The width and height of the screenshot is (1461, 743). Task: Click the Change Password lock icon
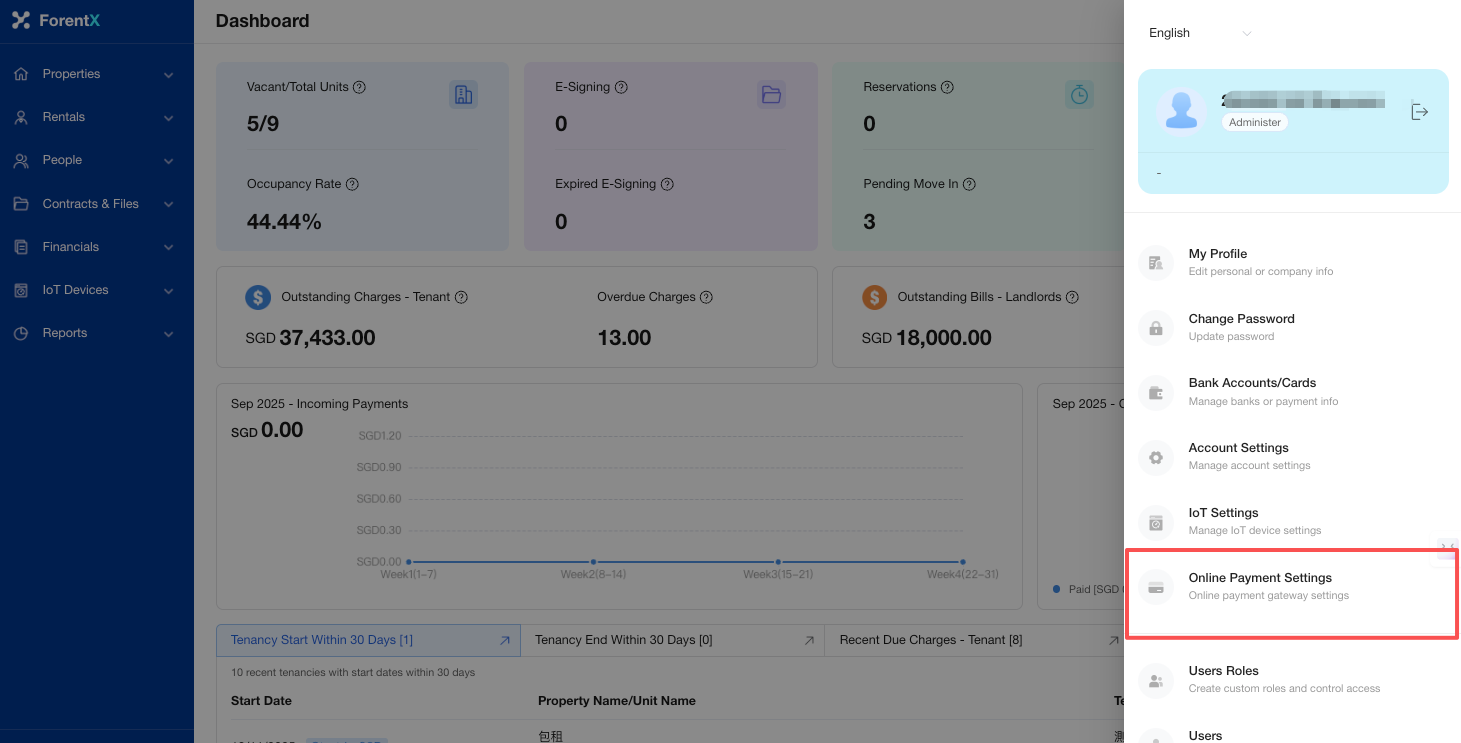tap(1156, 328)
